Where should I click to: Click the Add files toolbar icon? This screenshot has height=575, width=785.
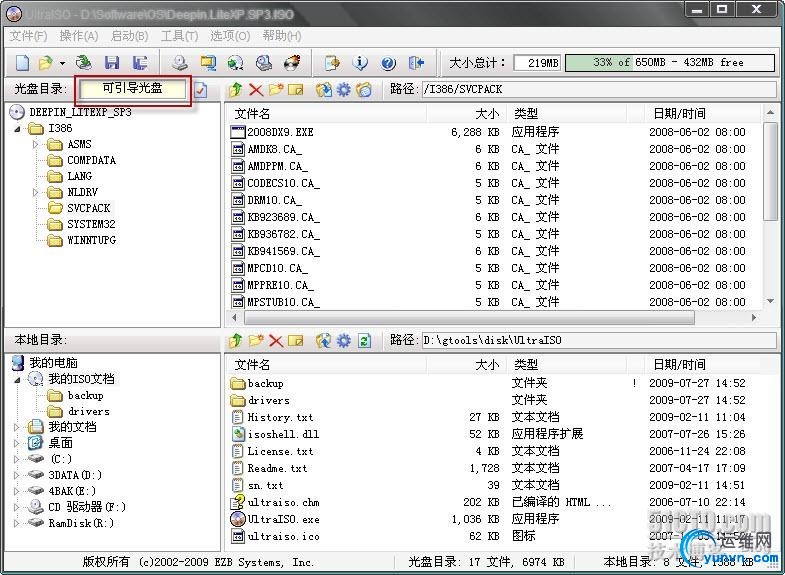[332, 63]
